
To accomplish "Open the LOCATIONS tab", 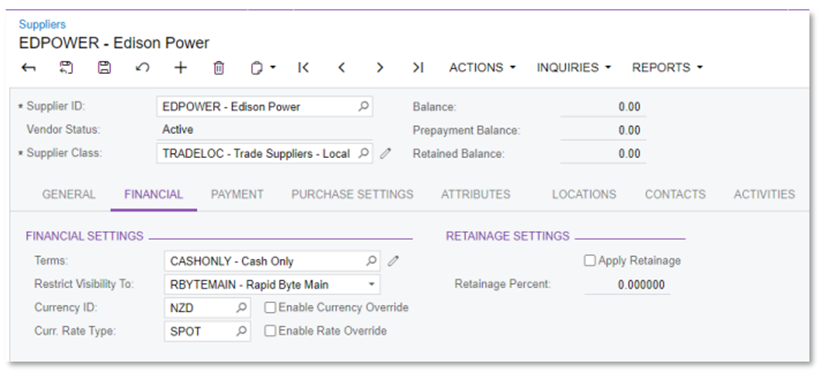I will 584,194.
